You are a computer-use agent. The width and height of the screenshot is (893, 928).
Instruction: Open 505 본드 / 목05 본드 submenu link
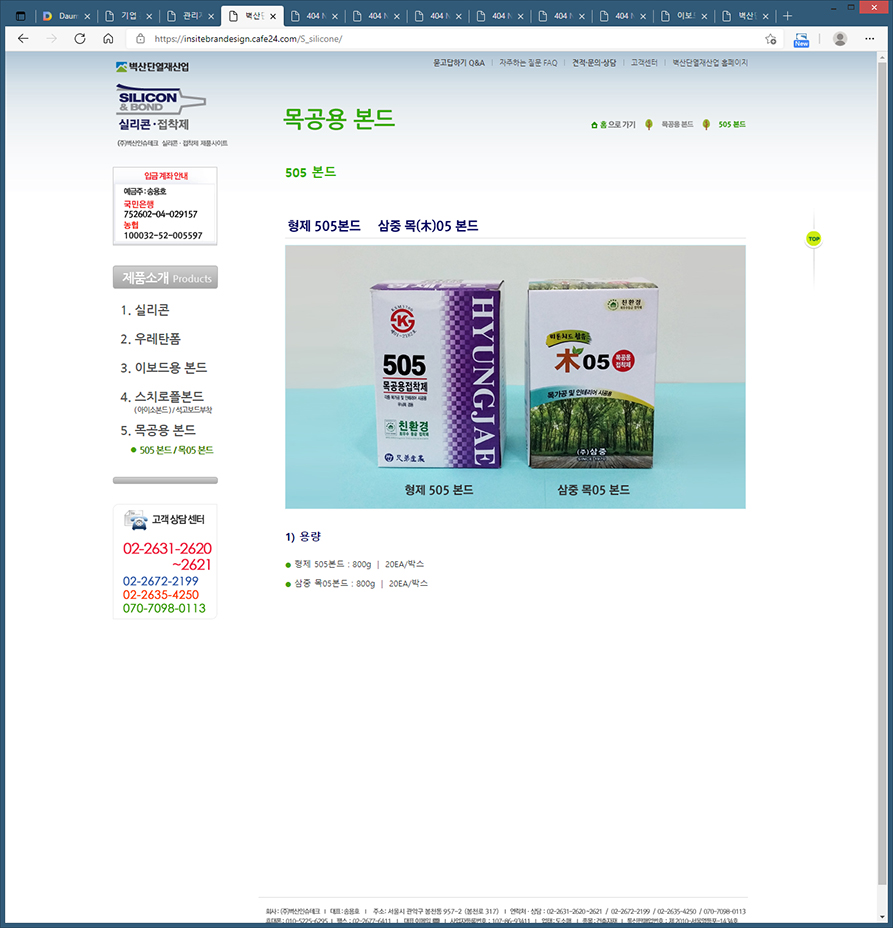tap(176, 450)
